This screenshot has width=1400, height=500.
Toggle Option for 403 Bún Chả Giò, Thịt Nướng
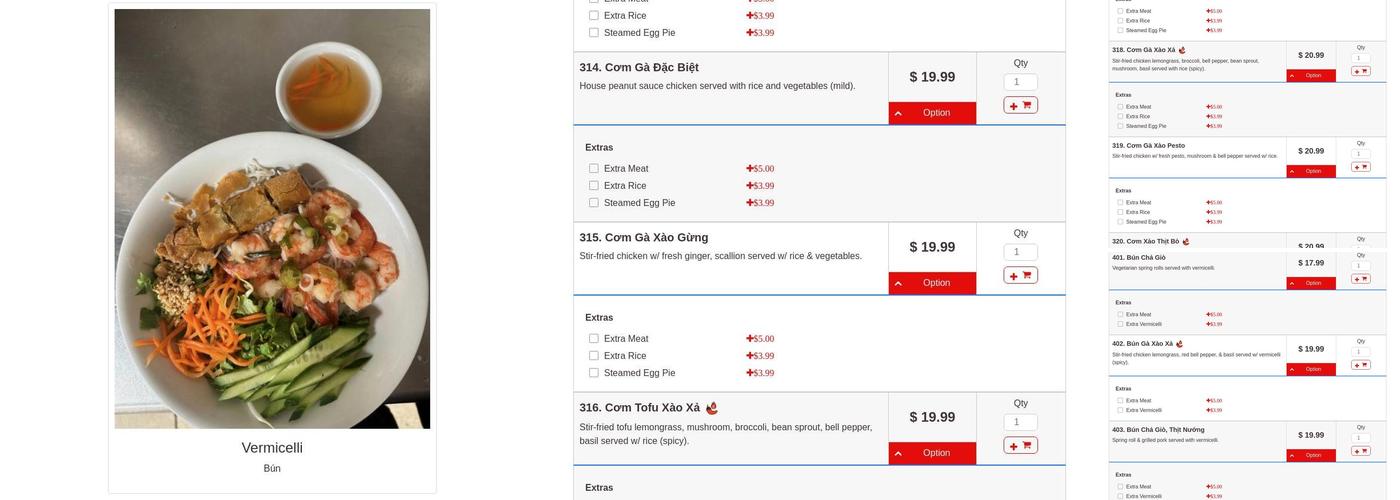coord(1311,455)
